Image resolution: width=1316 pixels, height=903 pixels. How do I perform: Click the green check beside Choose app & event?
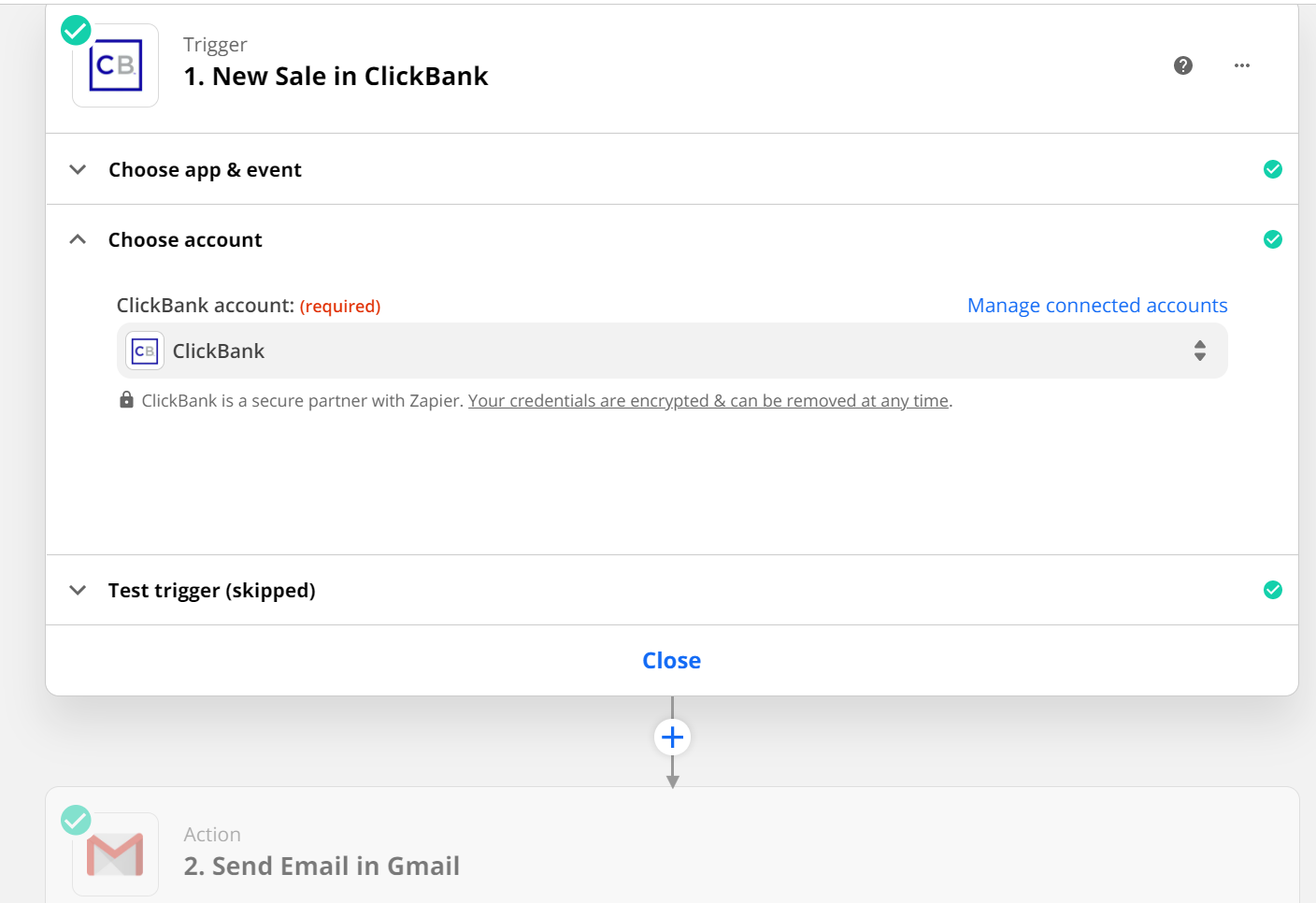pos(1273,169)
